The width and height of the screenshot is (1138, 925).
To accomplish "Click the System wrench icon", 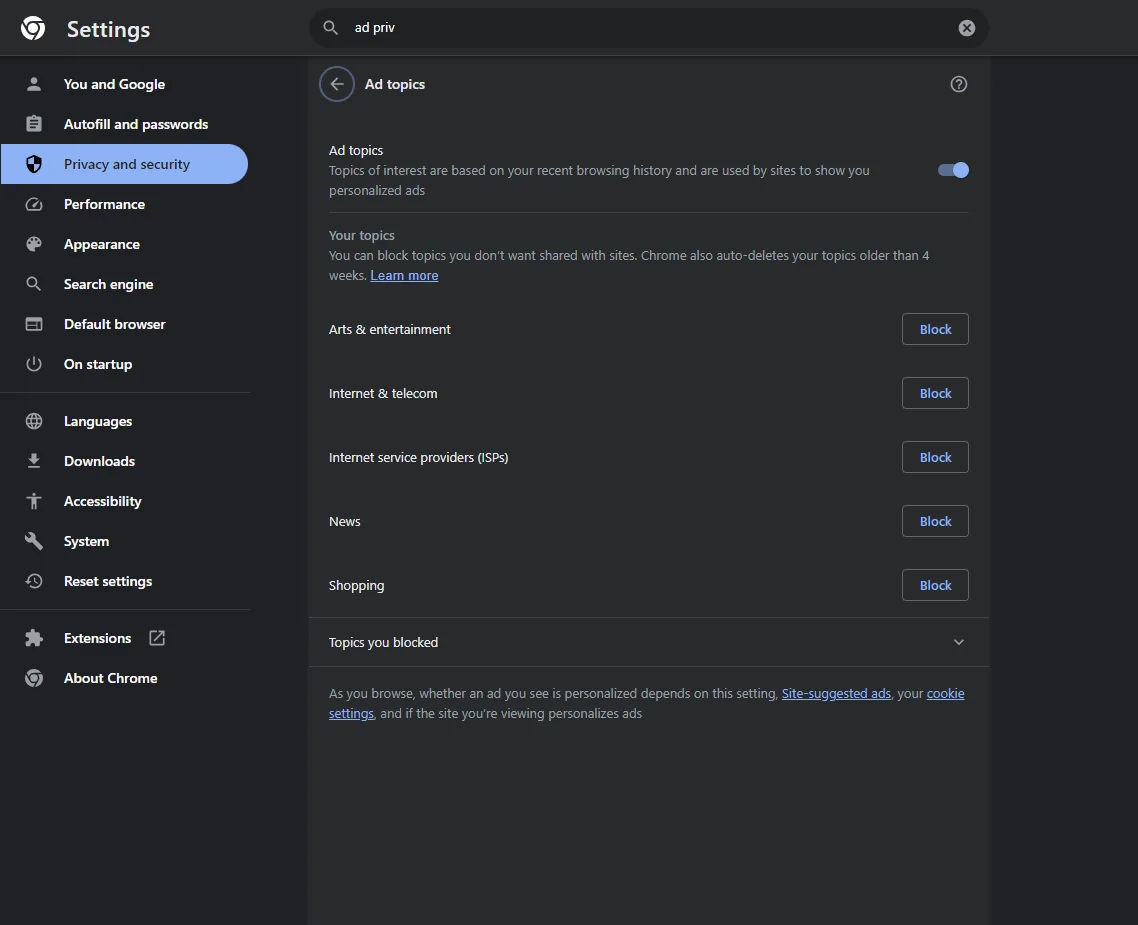I will pyautogui.click(x=34, y=541).
